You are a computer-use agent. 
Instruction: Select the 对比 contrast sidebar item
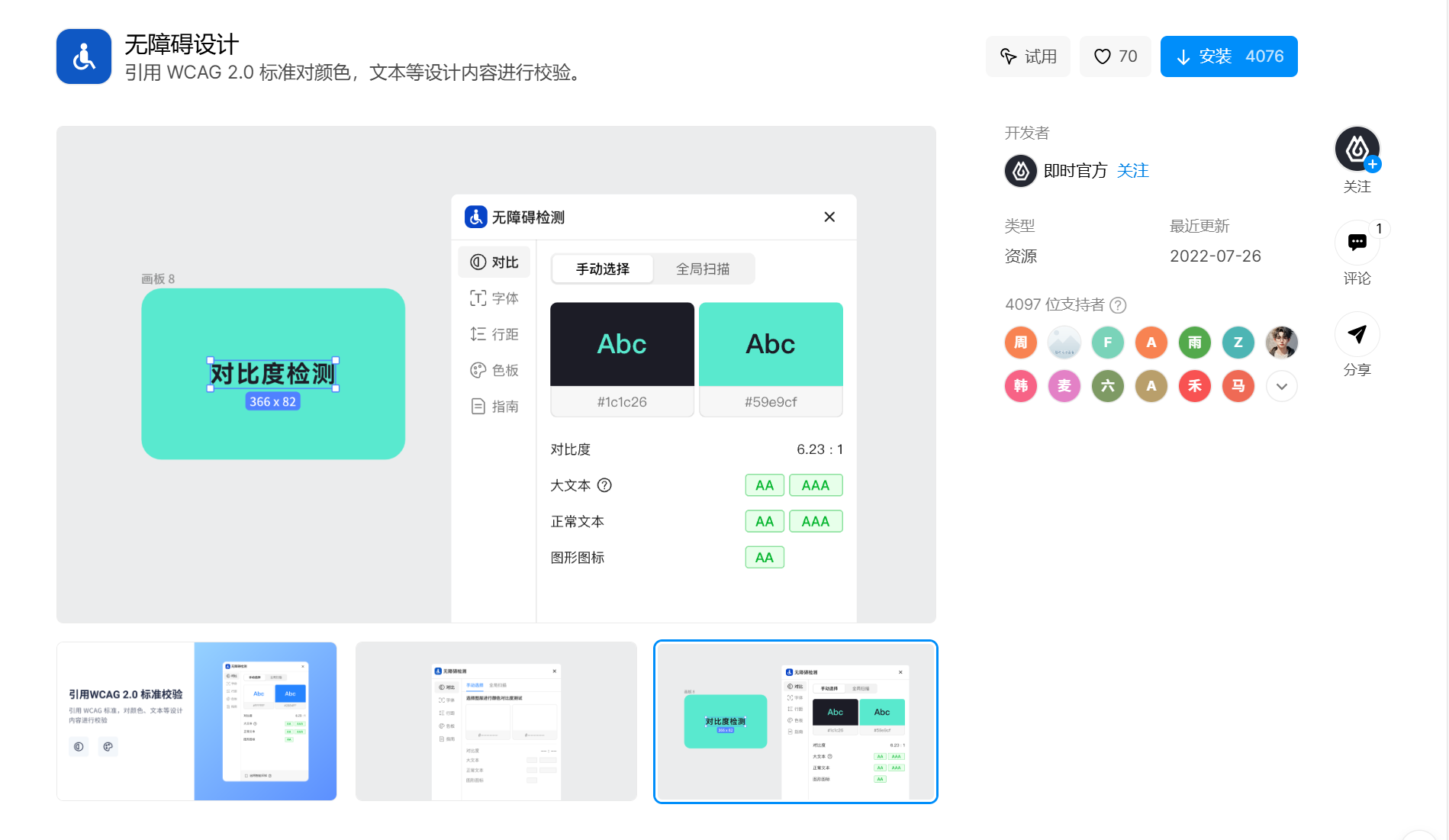point(494,262)
